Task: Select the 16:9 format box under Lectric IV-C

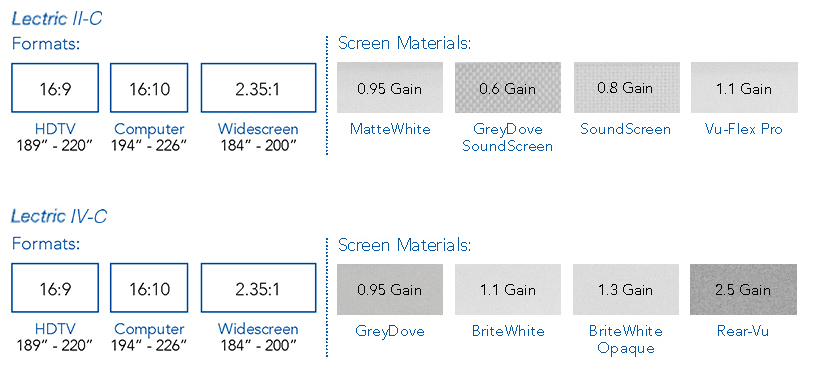Action: 55,288
